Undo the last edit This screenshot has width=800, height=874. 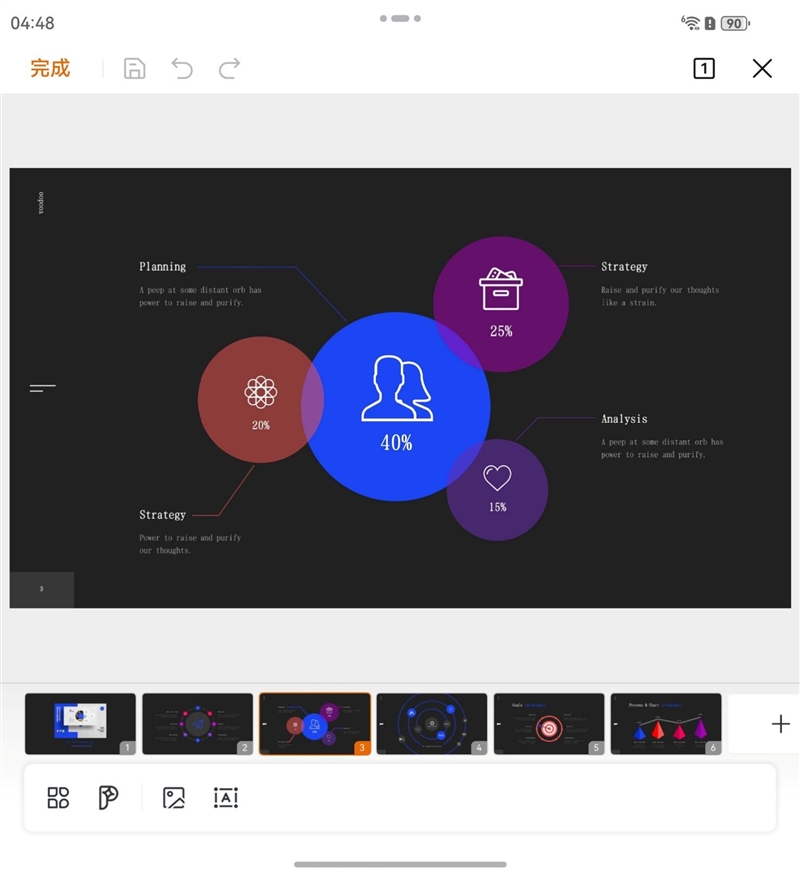click(x=182, y=68)
